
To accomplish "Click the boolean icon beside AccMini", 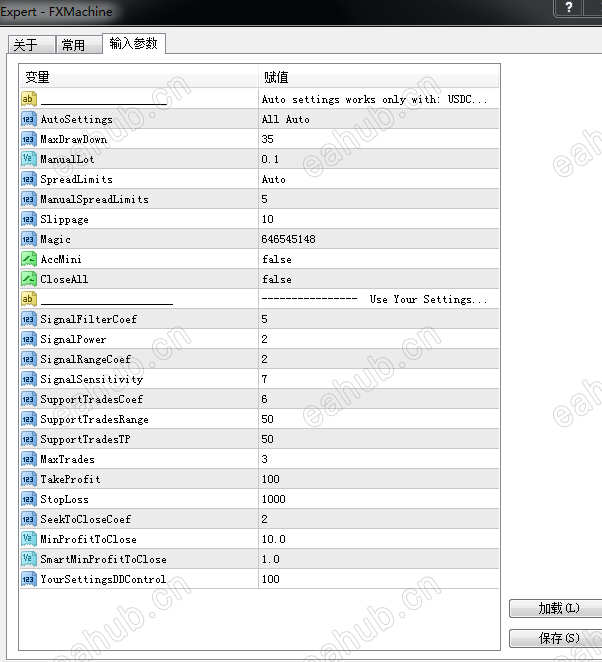I will pos(29,259).
